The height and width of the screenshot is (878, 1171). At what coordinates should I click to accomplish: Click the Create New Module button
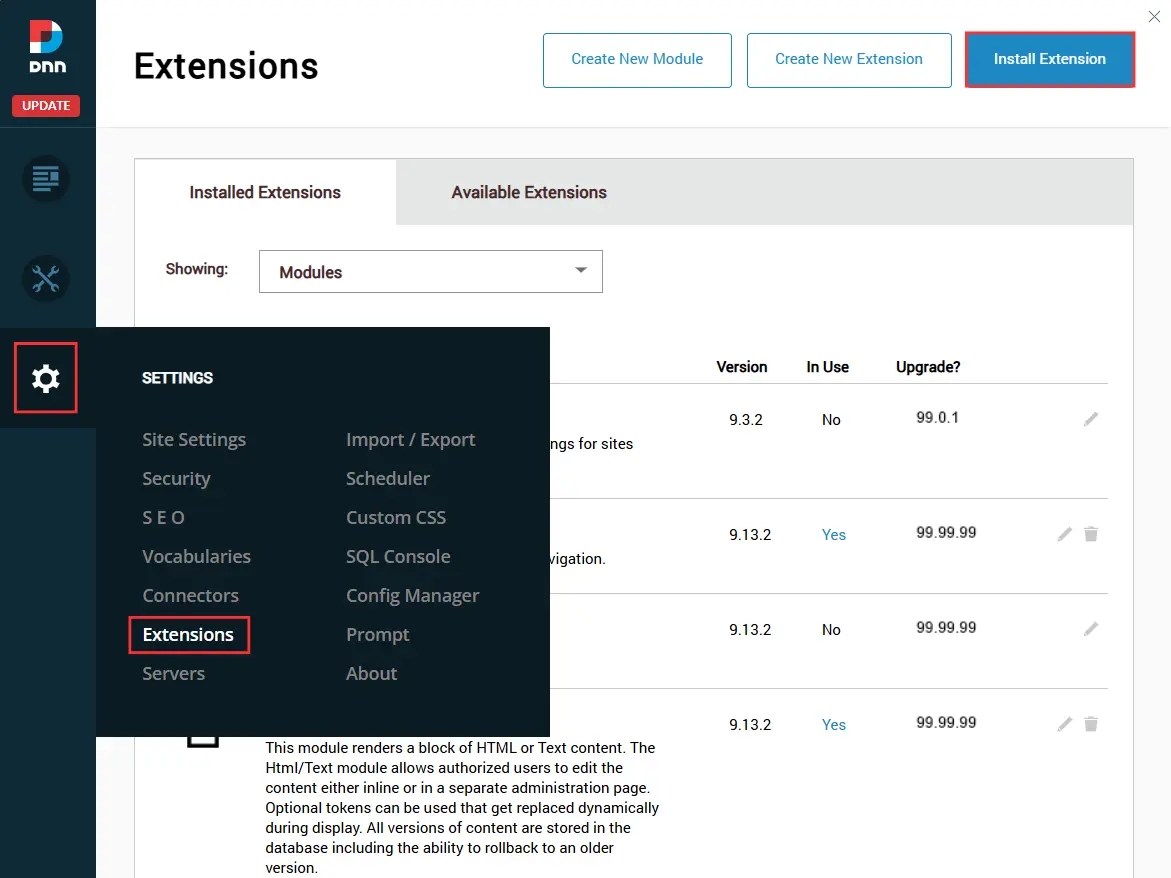(x=637, y=60)
